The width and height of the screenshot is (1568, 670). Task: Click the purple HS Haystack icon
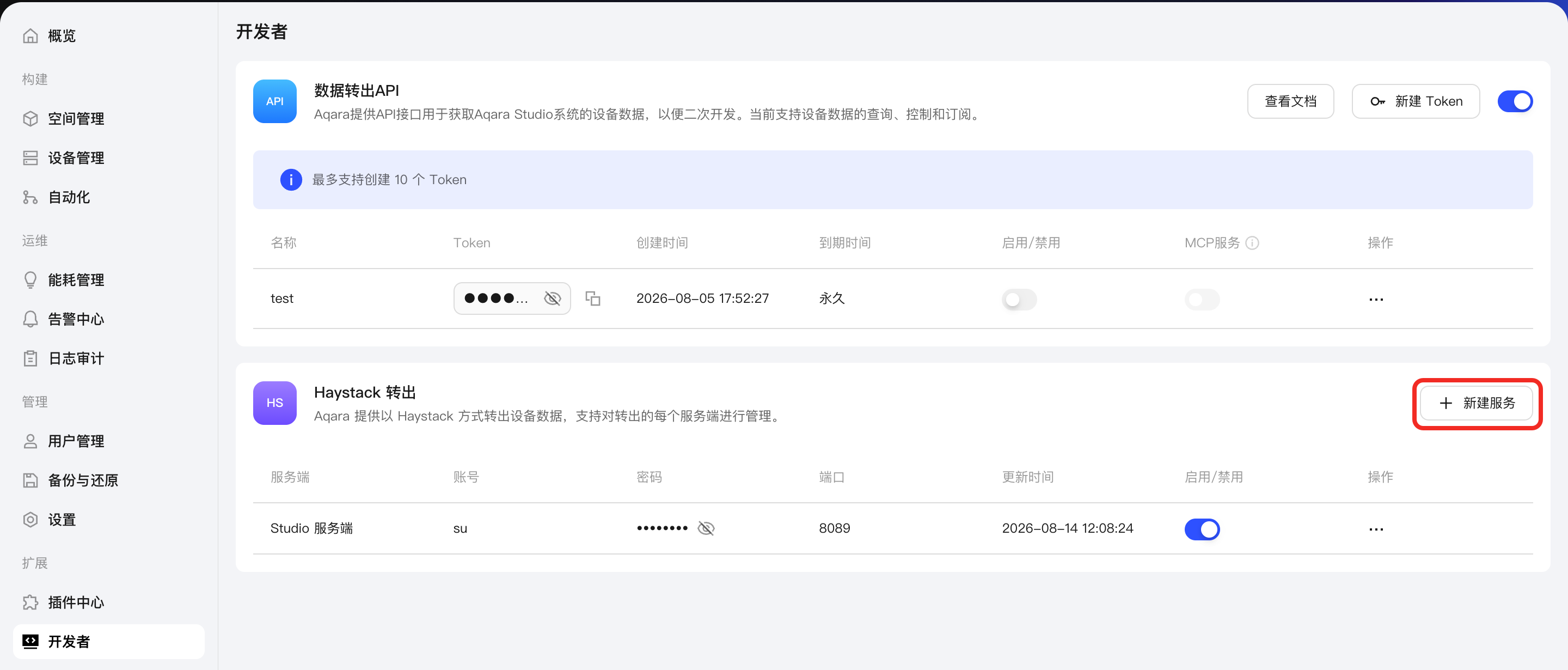point(274,403)
